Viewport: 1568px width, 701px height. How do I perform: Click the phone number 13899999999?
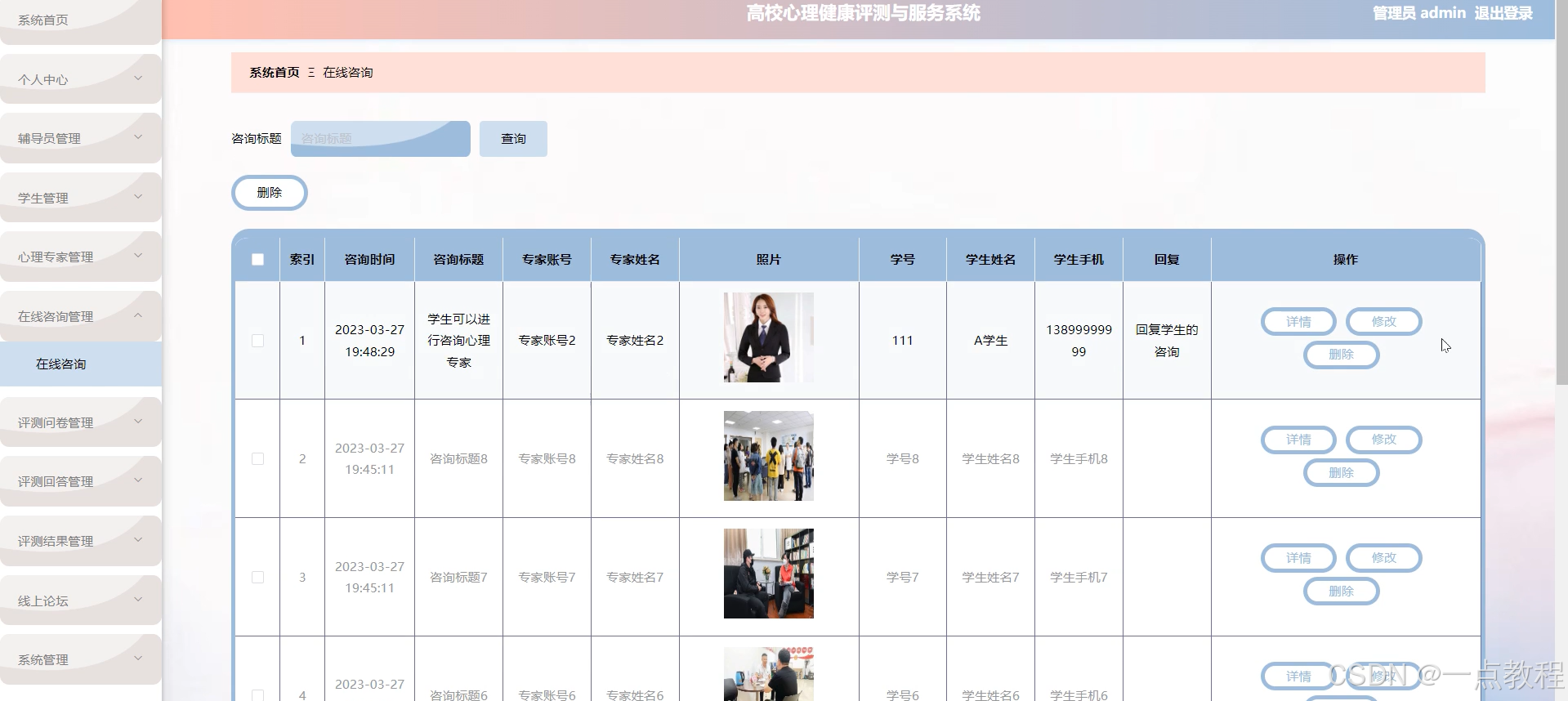(x=1079, y=341)
